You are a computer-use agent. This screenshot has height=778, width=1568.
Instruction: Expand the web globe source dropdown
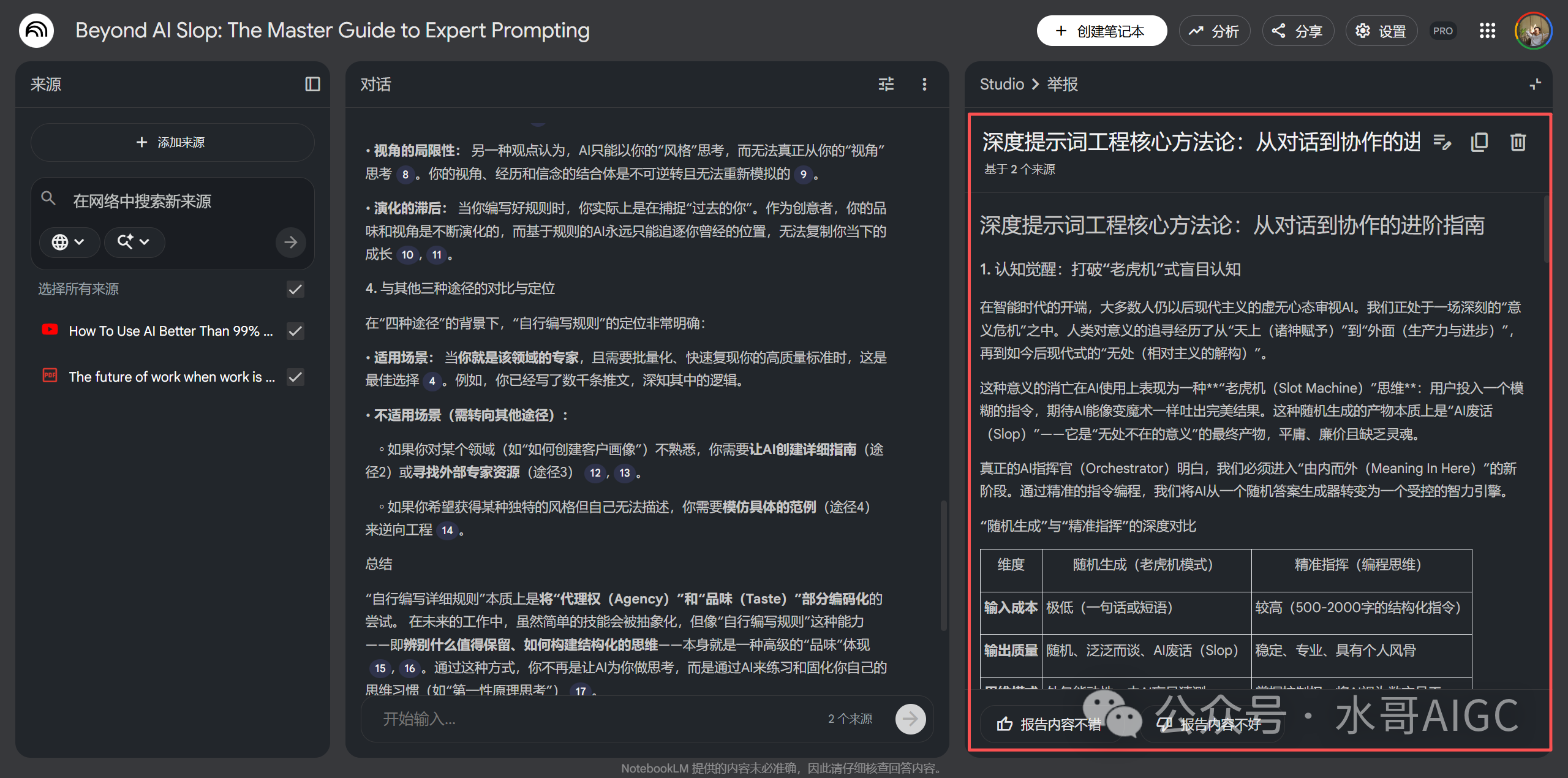click(69, 242)
